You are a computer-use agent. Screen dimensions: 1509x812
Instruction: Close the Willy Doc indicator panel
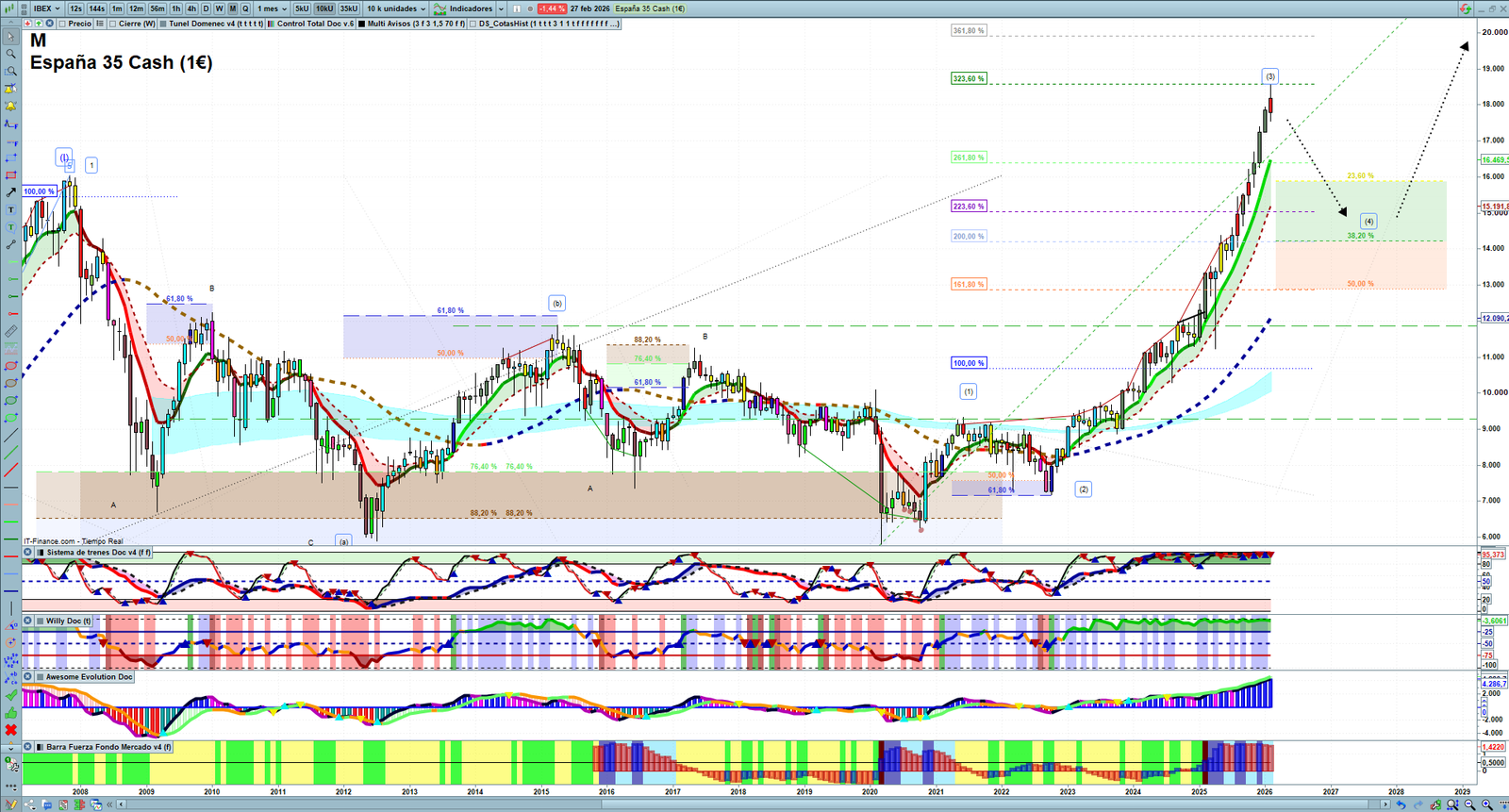click(x=28, y=621)
